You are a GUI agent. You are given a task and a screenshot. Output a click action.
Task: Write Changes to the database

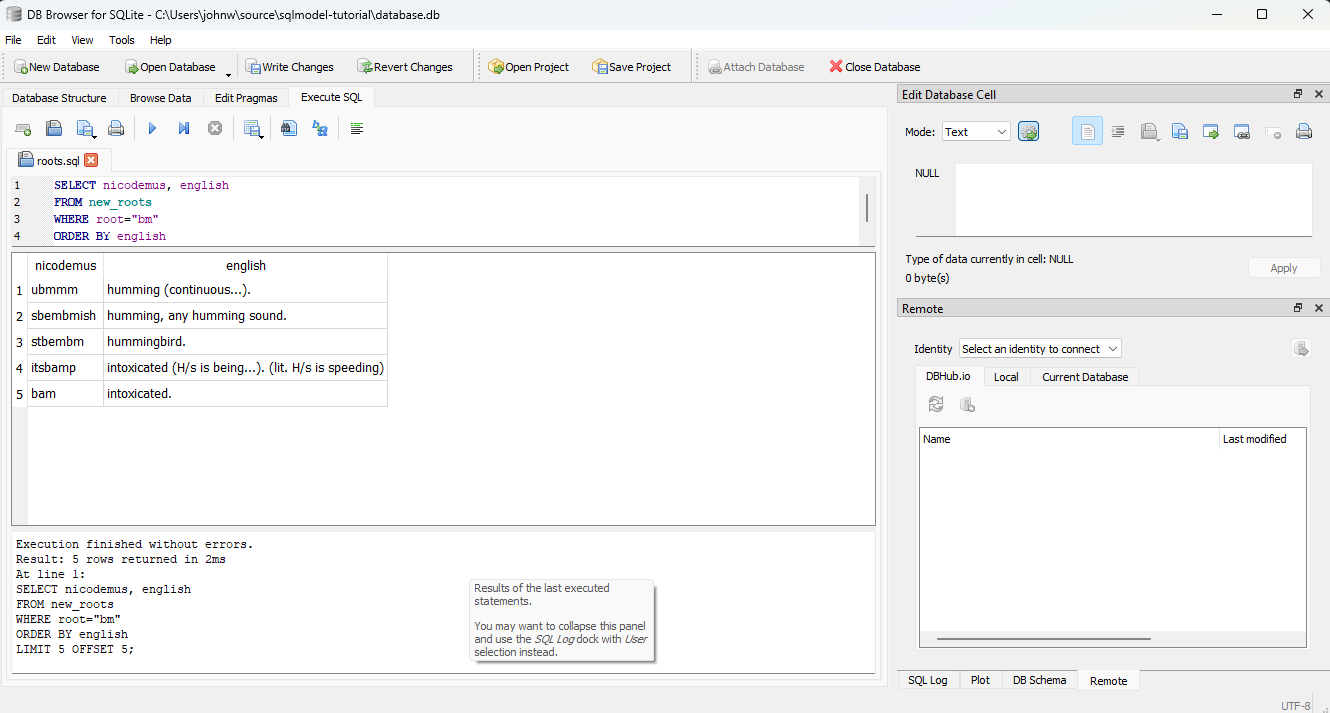290,67
